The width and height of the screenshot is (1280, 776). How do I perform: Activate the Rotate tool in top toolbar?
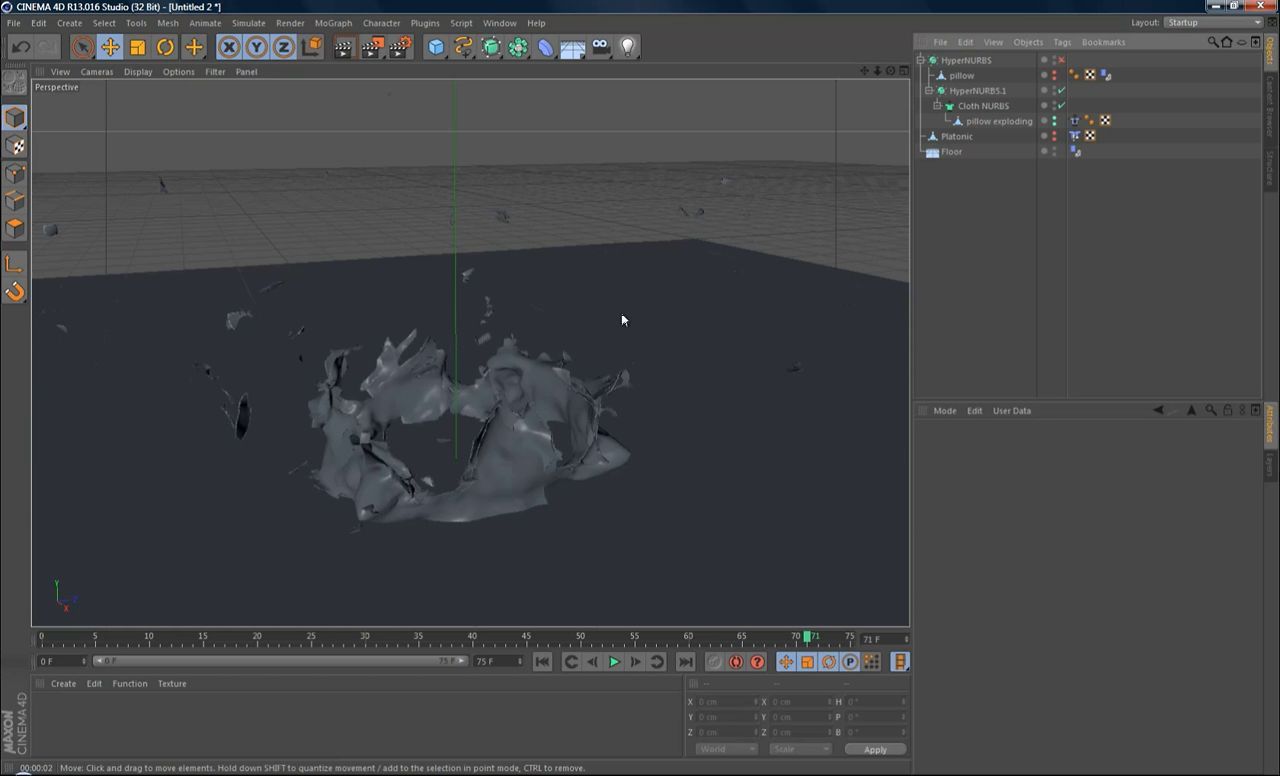pyautogui.click(x=165, y=47)
